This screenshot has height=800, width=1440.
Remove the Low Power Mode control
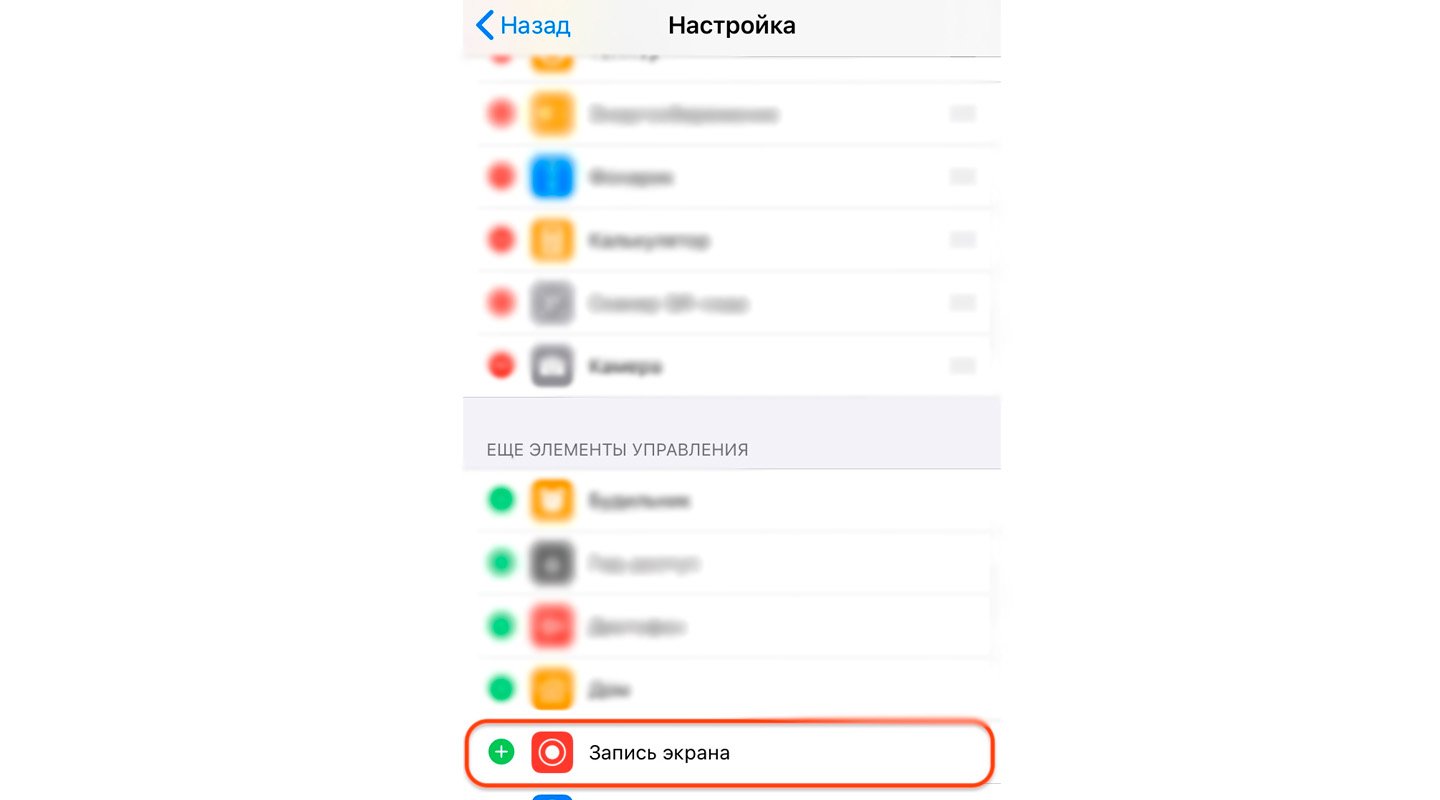click(x=501, y=114)
